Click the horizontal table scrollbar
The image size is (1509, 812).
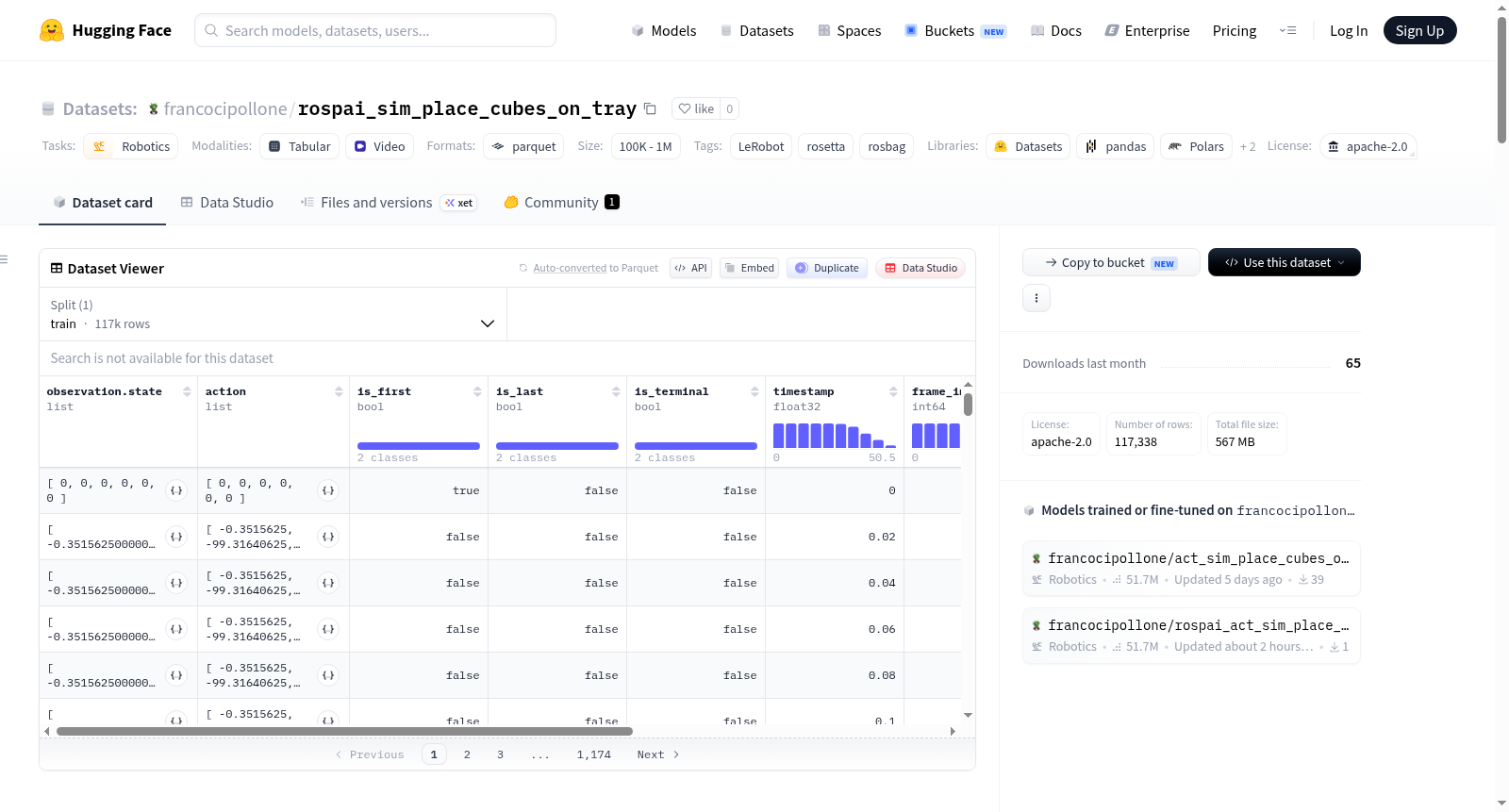344,731
